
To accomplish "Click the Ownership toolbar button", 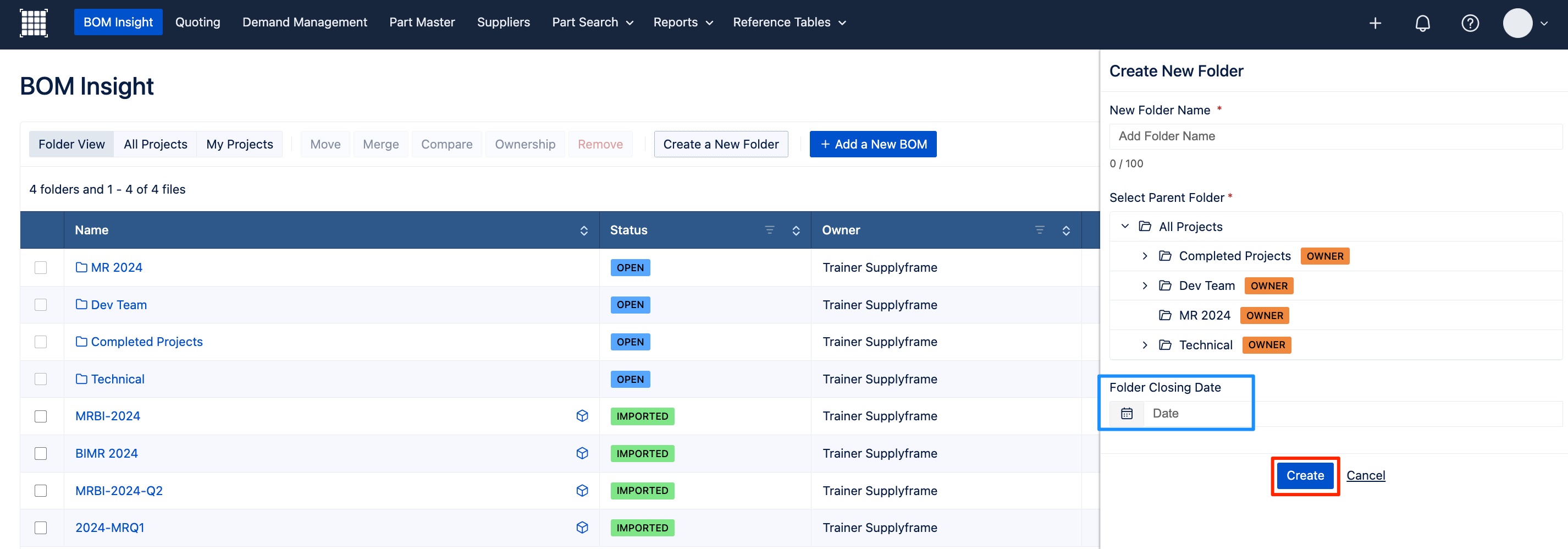I will click(525, 145).
